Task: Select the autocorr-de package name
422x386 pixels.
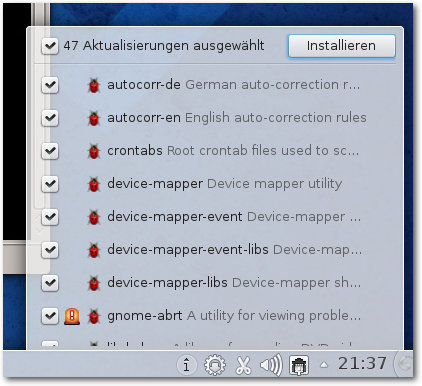Action: [x=144, y=85]
